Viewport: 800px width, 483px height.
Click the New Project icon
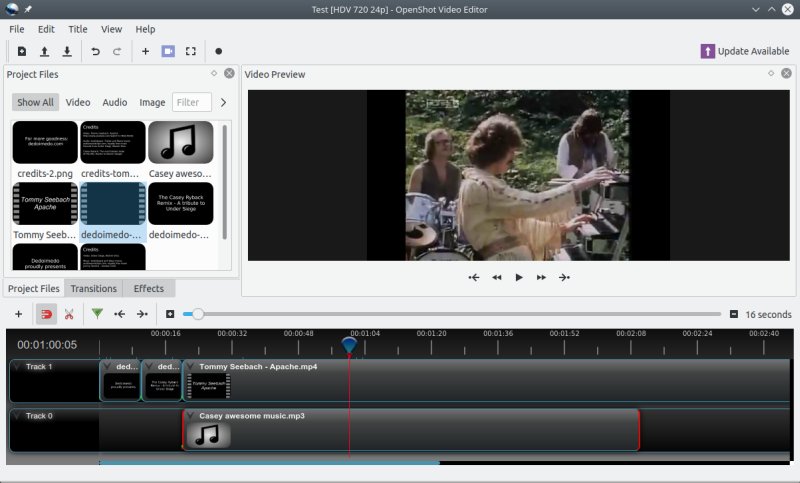coord(22,51)
